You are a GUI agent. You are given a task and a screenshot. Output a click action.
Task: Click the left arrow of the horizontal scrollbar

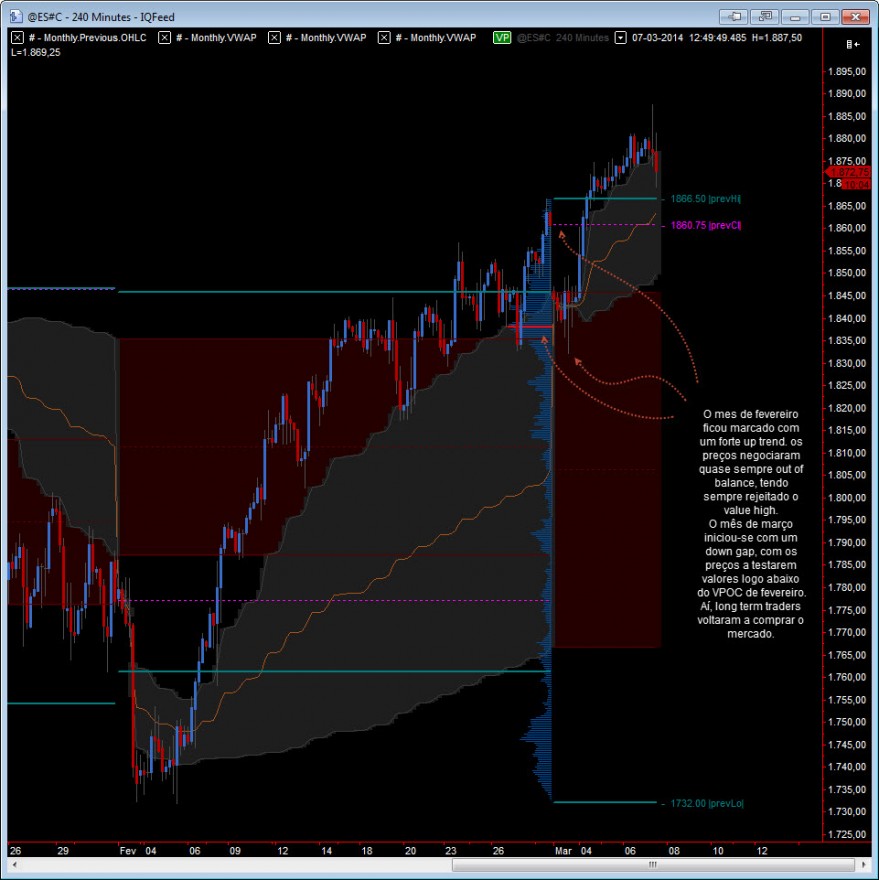click(x=14, y=865)
